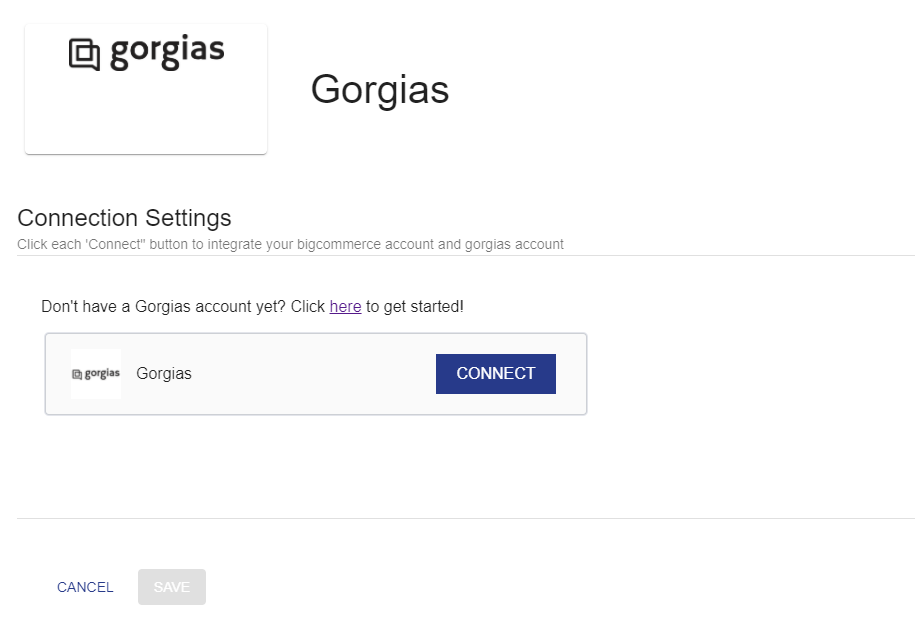Viewport: 915px width, 642px height.
Task: Select the small Gorgias logo in connection card
Action: pyautogui.click(x=96, y=374)
